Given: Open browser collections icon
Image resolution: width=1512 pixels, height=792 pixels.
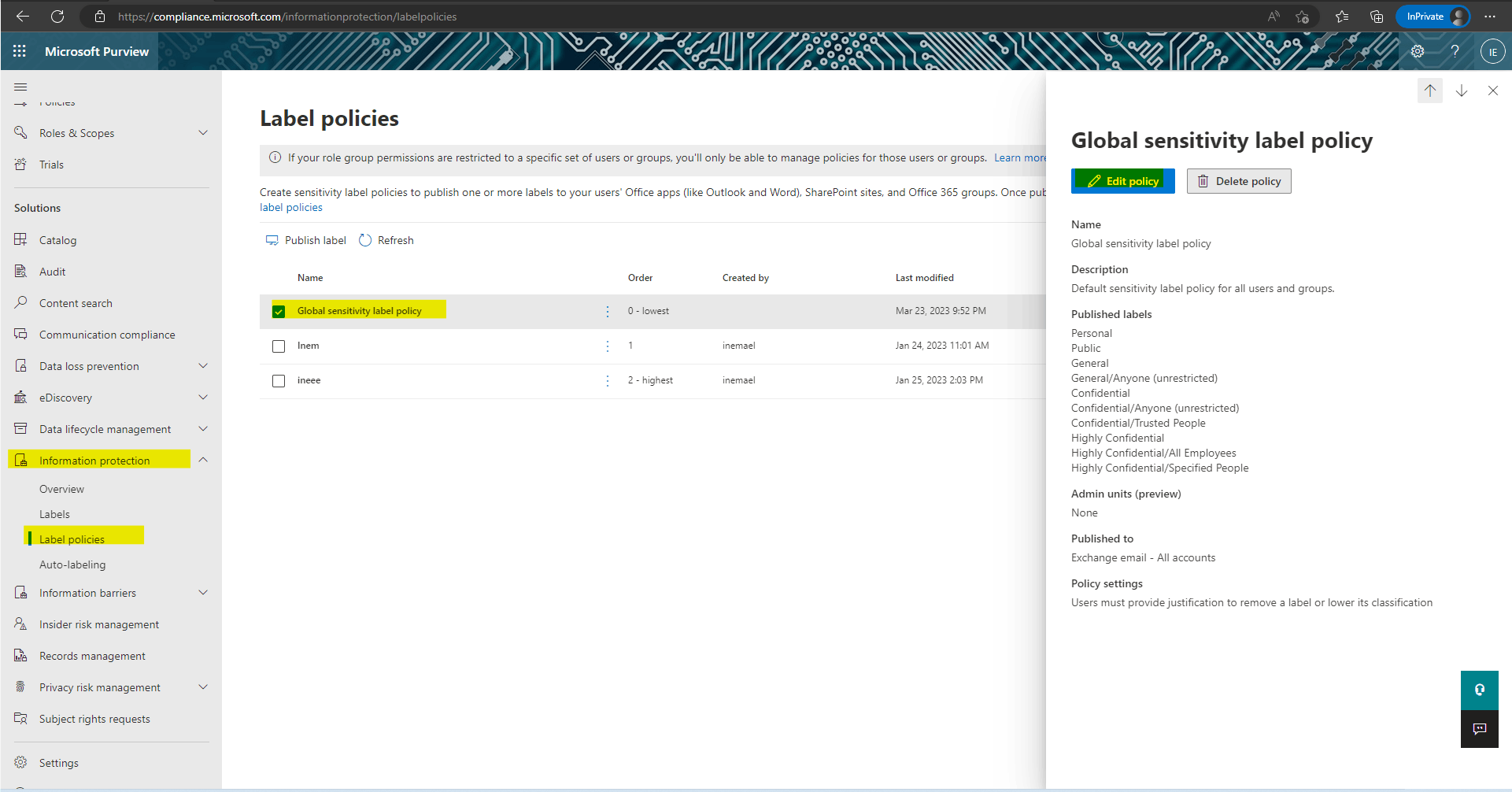Looking at the screenshot, I should 1377,17.
